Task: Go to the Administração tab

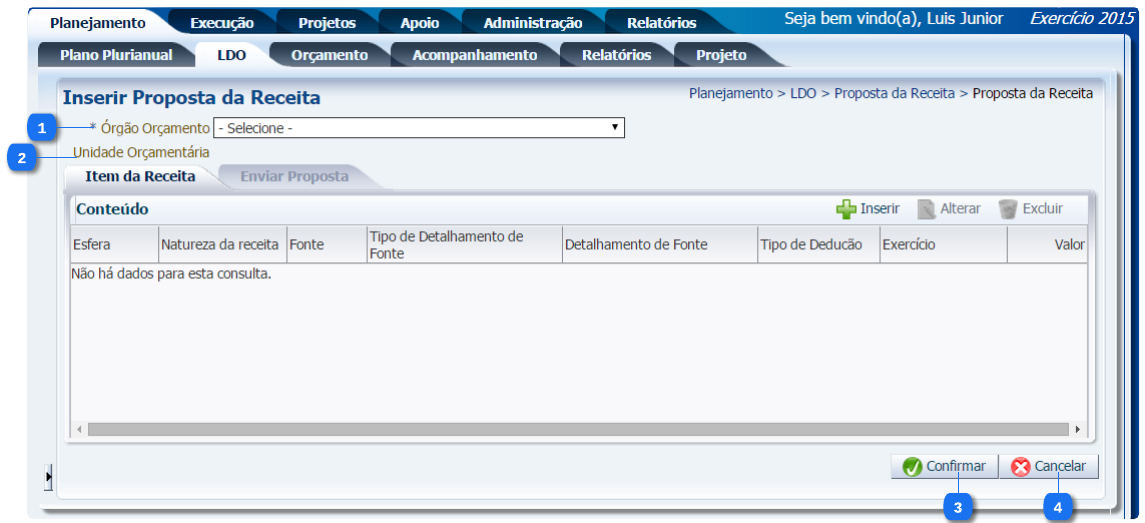Action: pyautogui.click(x=532, y=23)
